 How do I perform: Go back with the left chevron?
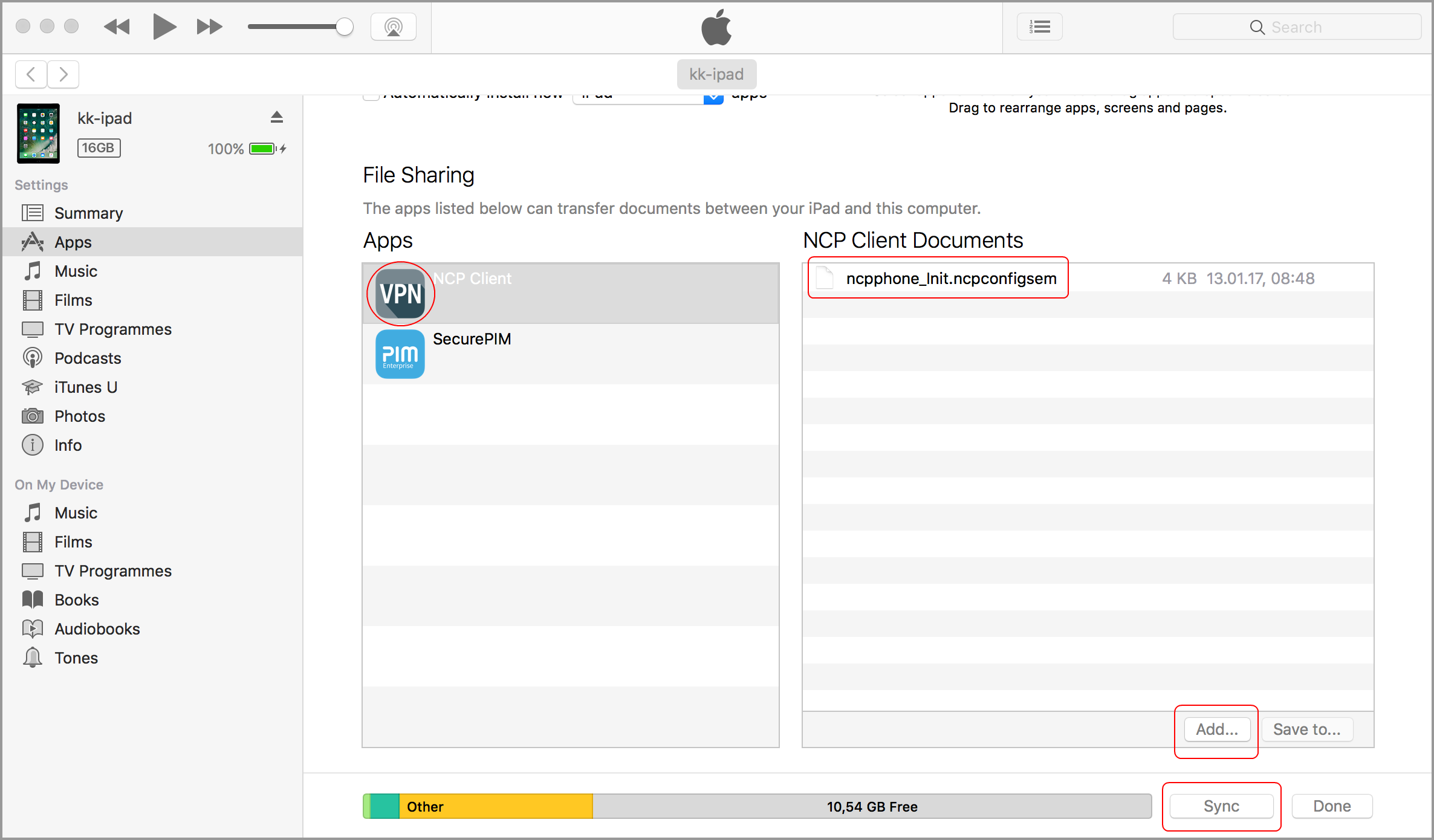(x=31, y=74)
